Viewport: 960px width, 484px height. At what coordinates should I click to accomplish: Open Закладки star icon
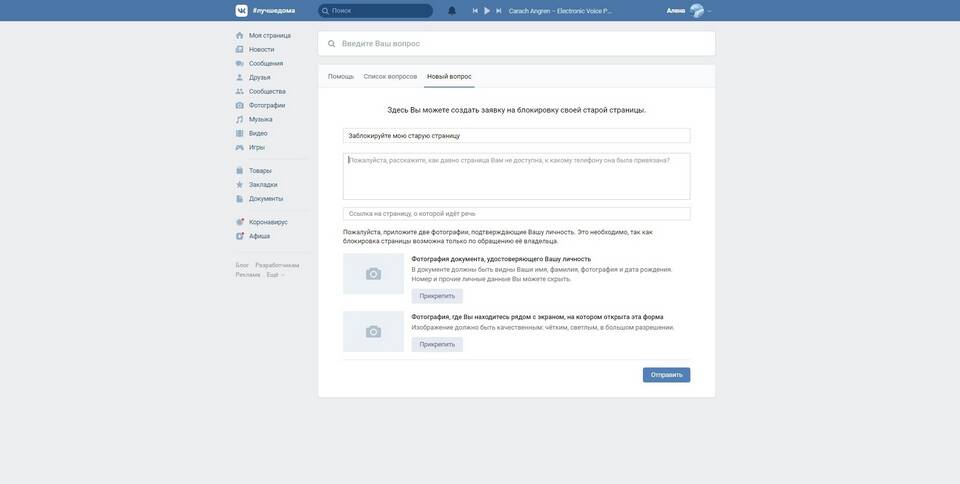239,185
